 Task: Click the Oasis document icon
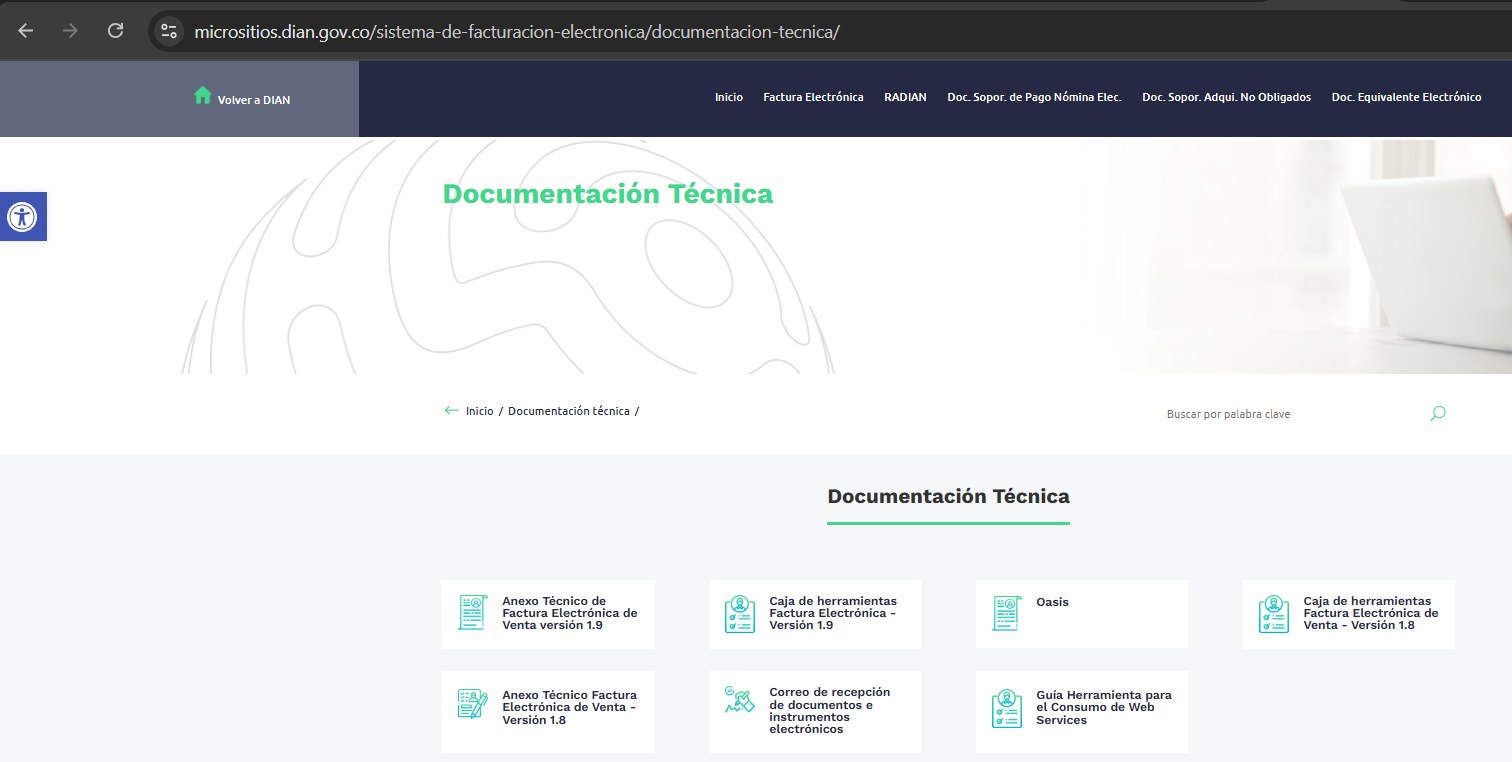click(x=1007, y=613)
